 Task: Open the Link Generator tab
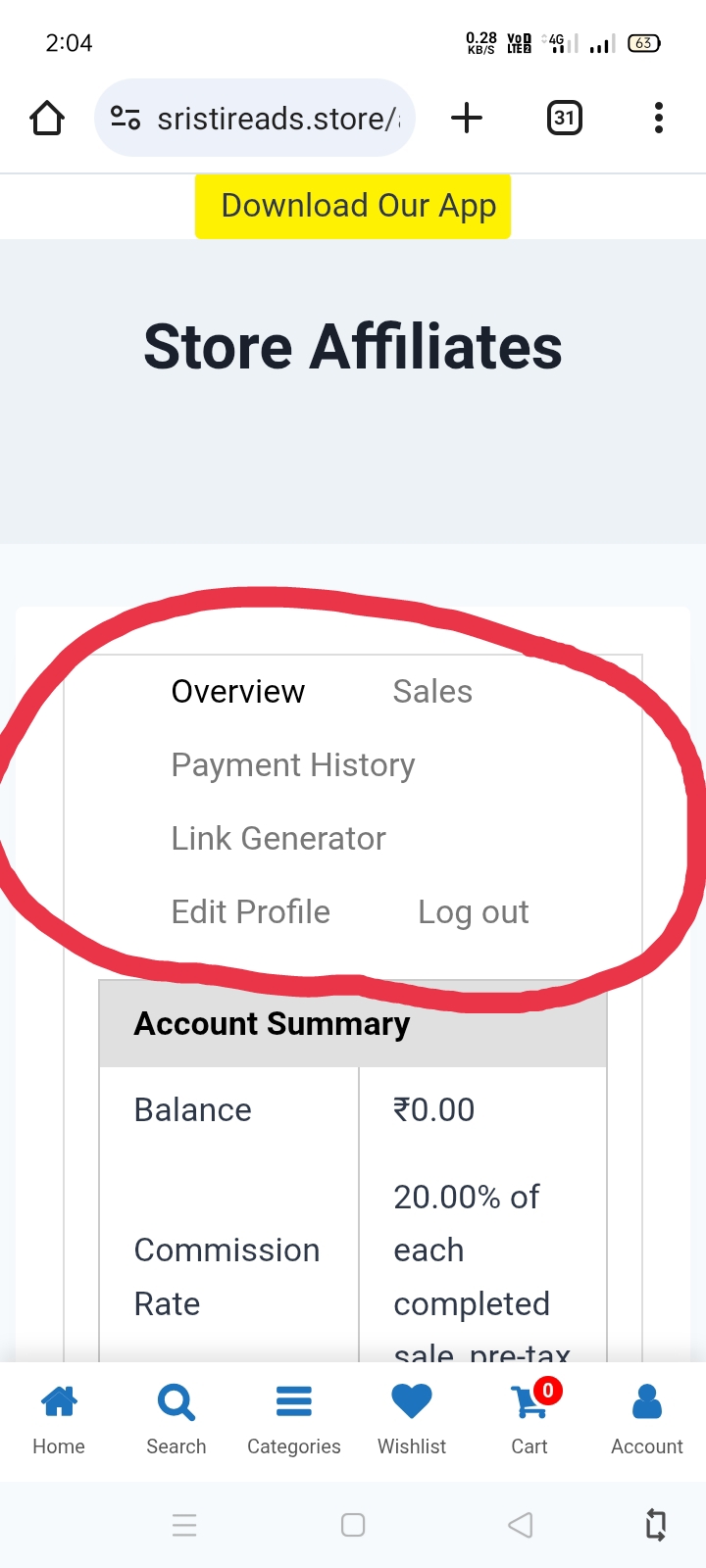(278, 839)
